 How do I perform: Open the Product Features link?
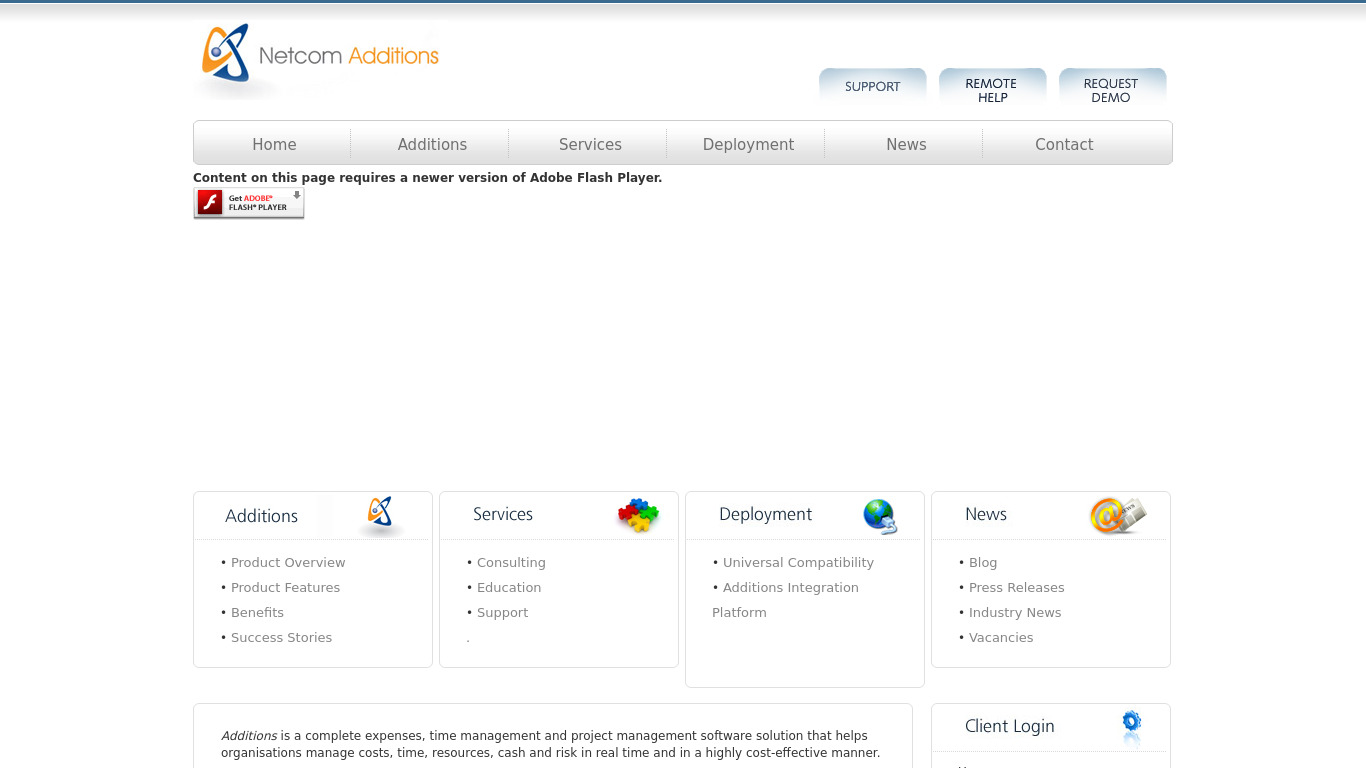(x=285, y=587)
